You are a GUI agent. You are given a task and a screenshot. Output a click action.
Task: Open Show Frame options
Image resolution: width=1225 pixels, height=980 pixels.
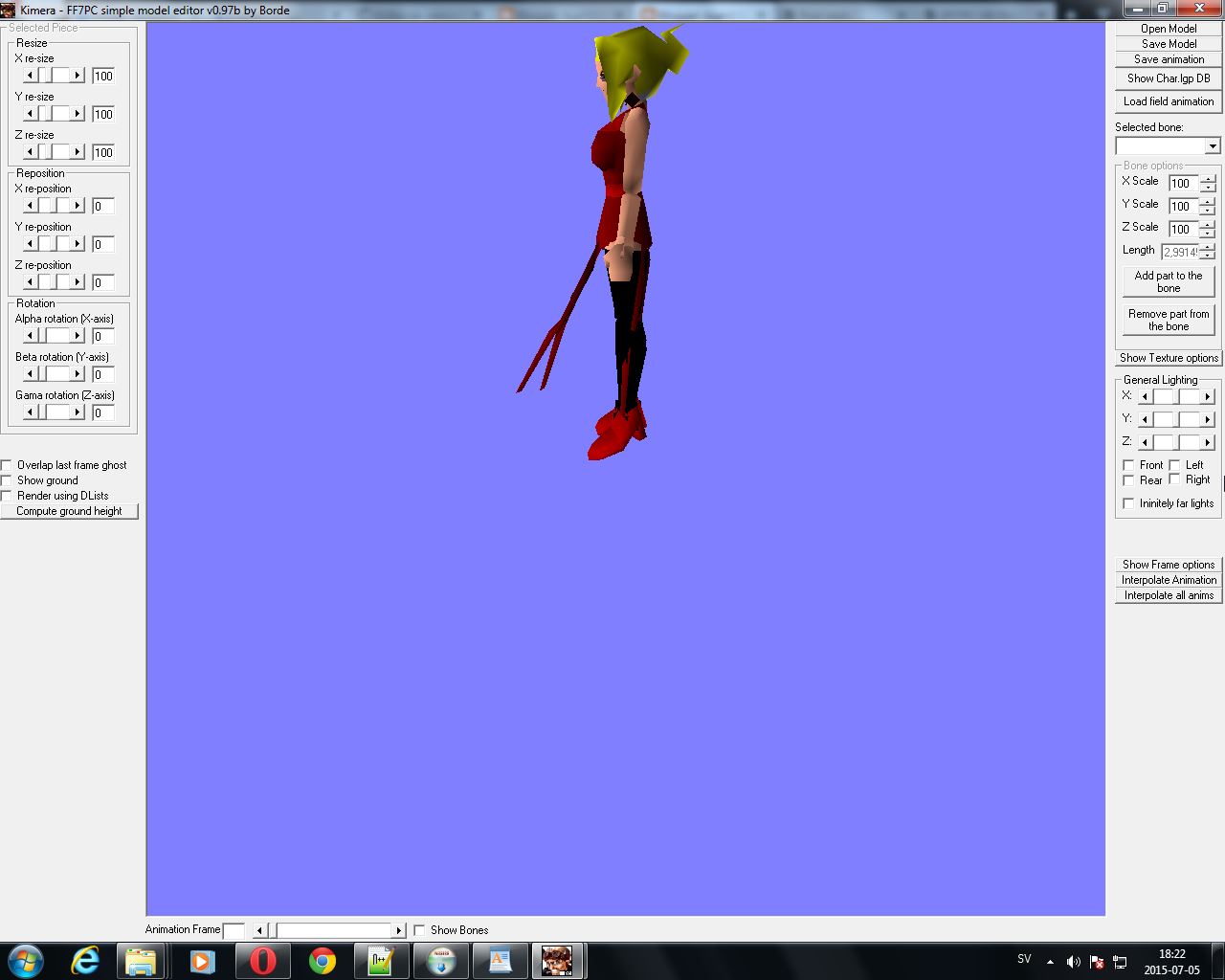1169,565
